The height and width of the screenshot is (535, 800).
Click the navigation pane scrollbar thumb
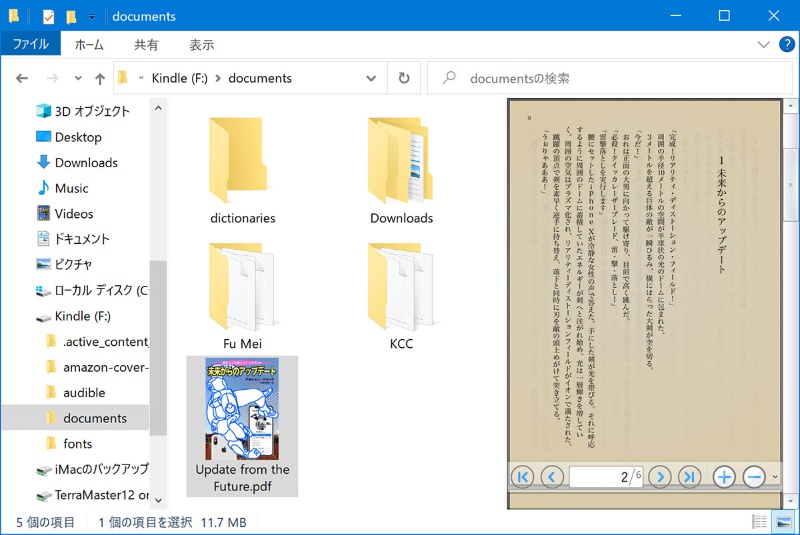tap(158, 347)
